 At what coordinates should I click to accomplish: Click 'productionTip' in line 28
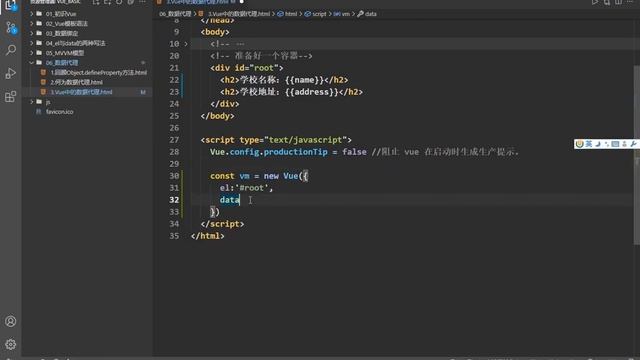click(x=296, y=152)
